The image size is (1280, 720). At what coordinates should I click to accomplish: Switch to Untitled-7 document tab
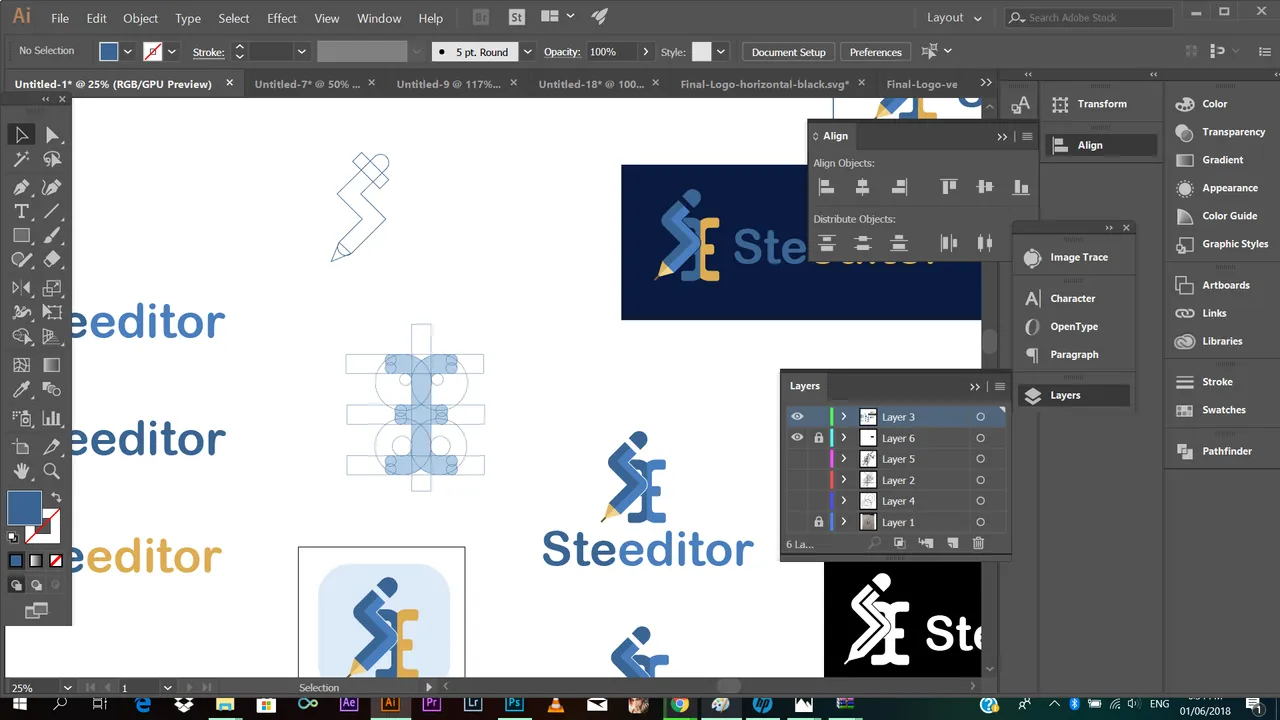pyautogui.click(x=307, y=84)
